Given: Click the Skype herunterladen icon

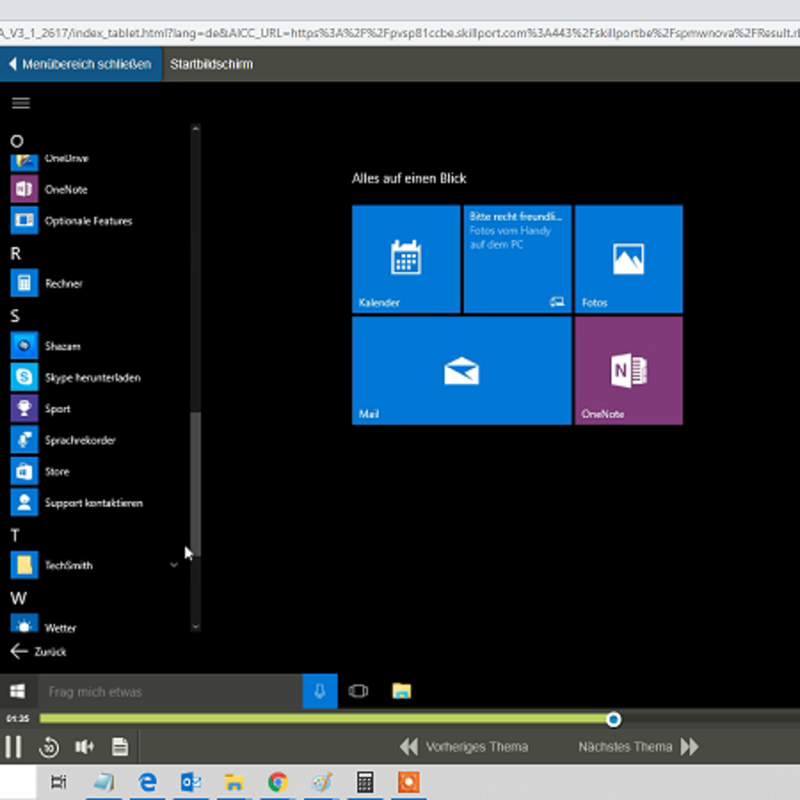Looking at the screenshot, I should [24, 377].
